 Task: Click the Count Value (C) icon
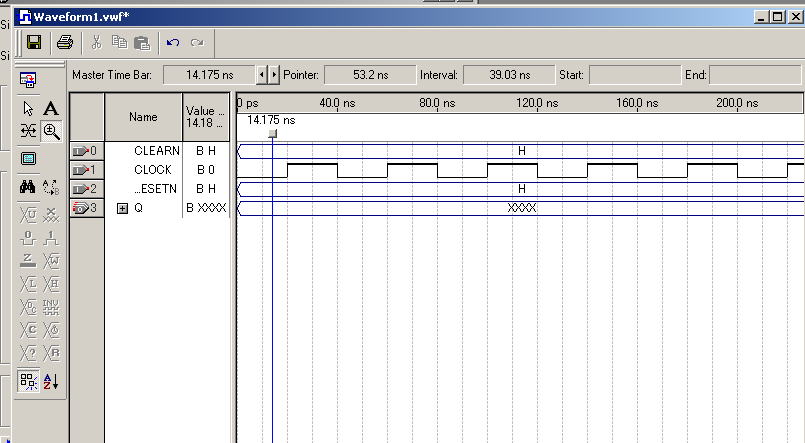coord(28,330)
